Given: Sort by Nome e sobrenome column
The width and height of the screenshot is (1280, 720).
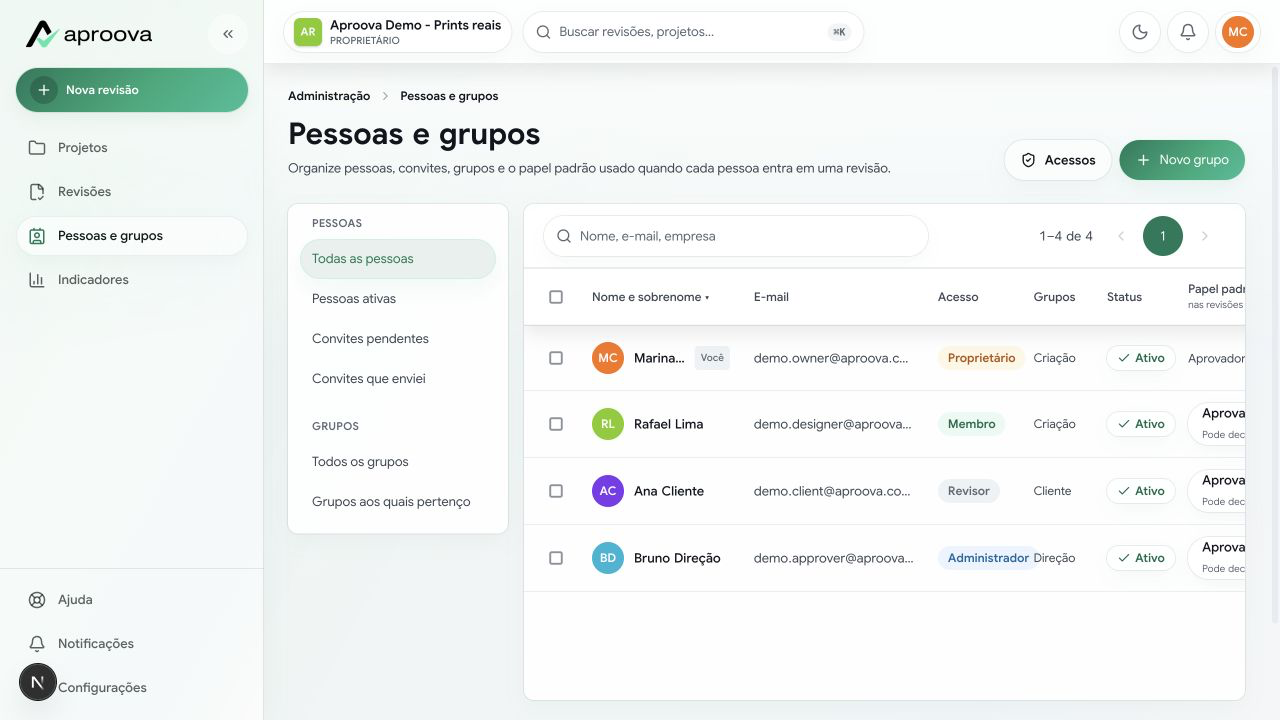Looking at the screenshot, I should point(650,297).
